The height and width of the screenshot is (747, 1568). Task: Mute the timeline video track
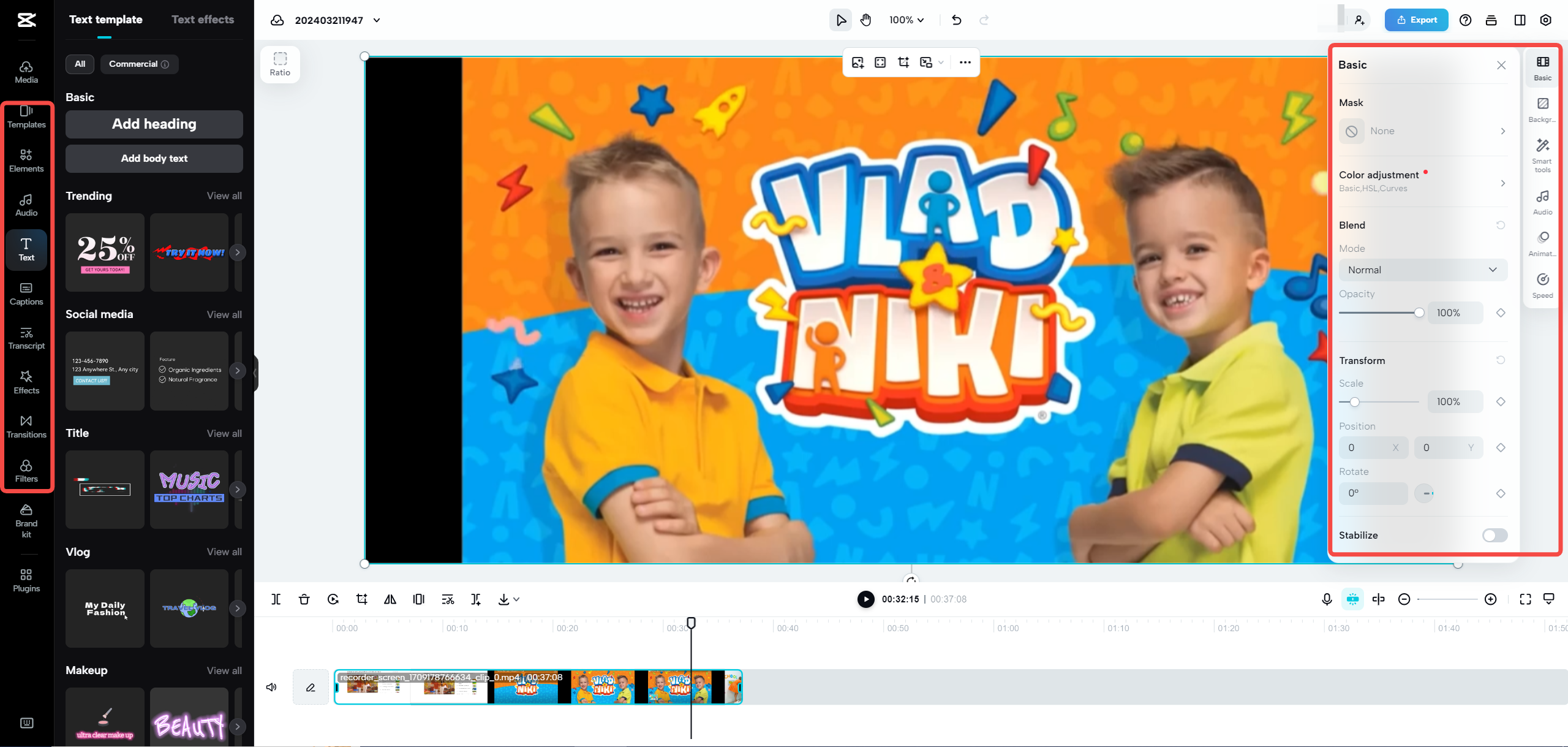coord(271,687)
